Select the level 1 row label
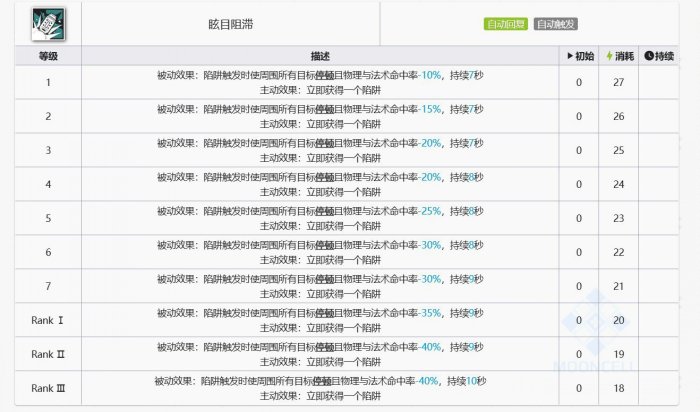700x412 pixels. [x=48, y=82]
